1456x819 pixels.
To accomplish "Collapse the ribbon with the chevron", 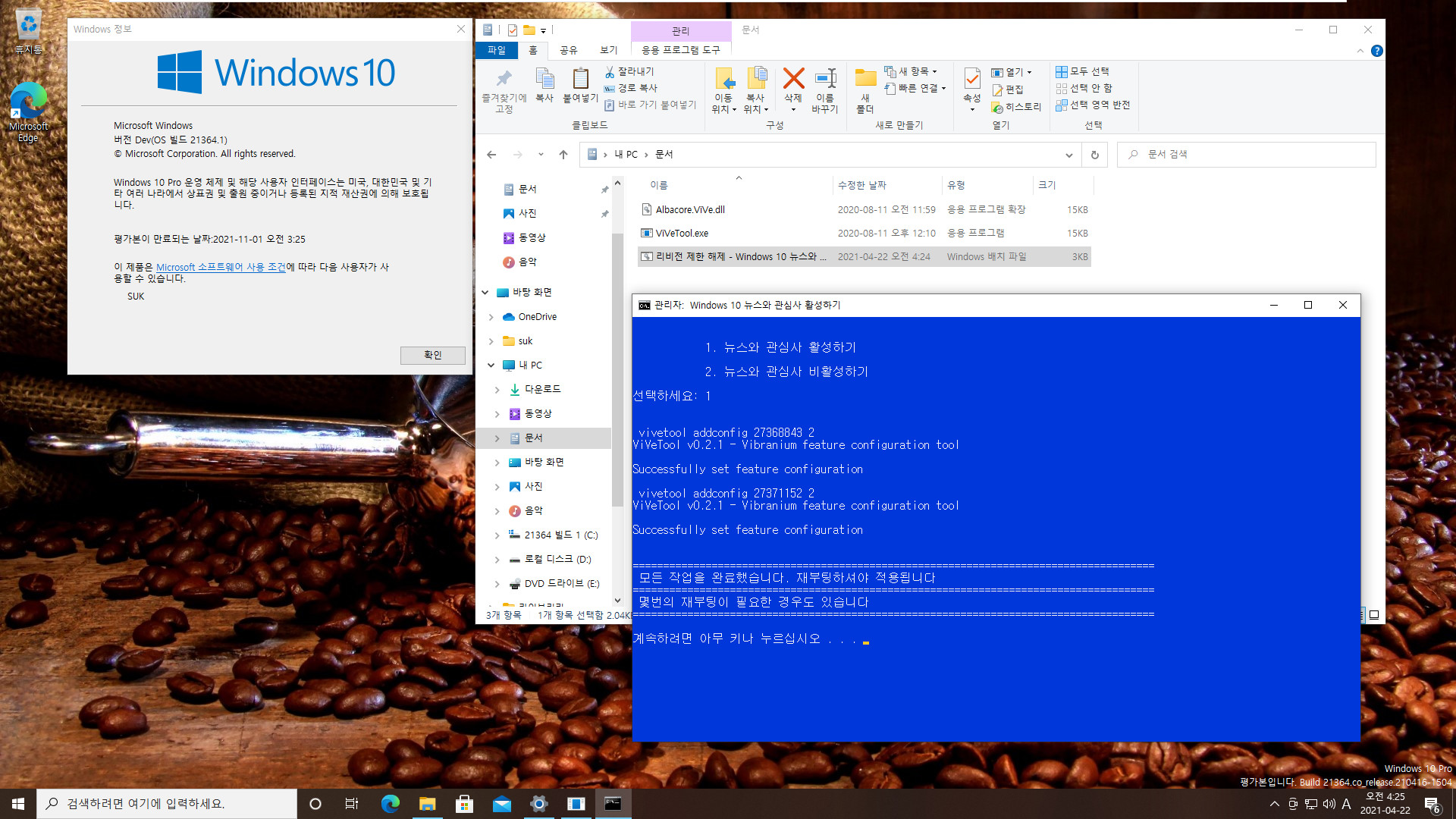I will coord(1360,51).
